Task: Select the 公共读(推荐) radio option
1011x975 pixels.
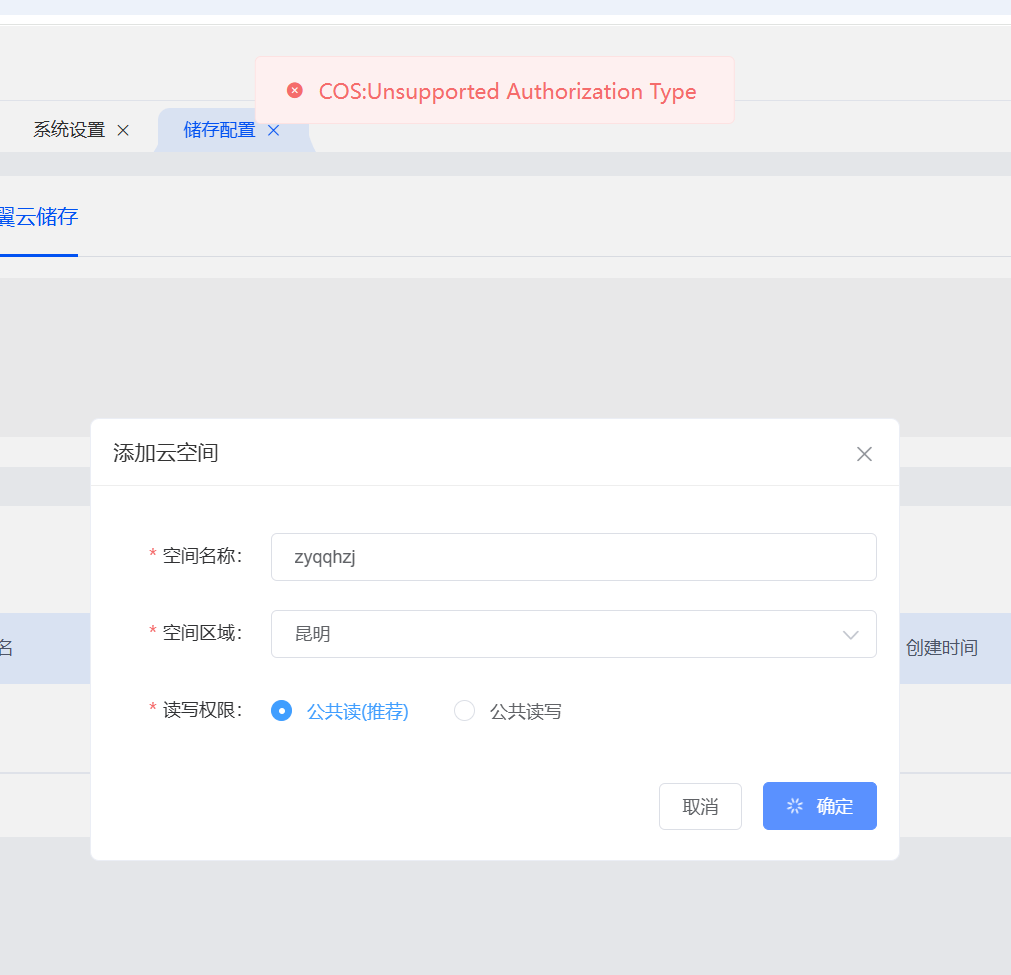Action: tap(282, 711)
